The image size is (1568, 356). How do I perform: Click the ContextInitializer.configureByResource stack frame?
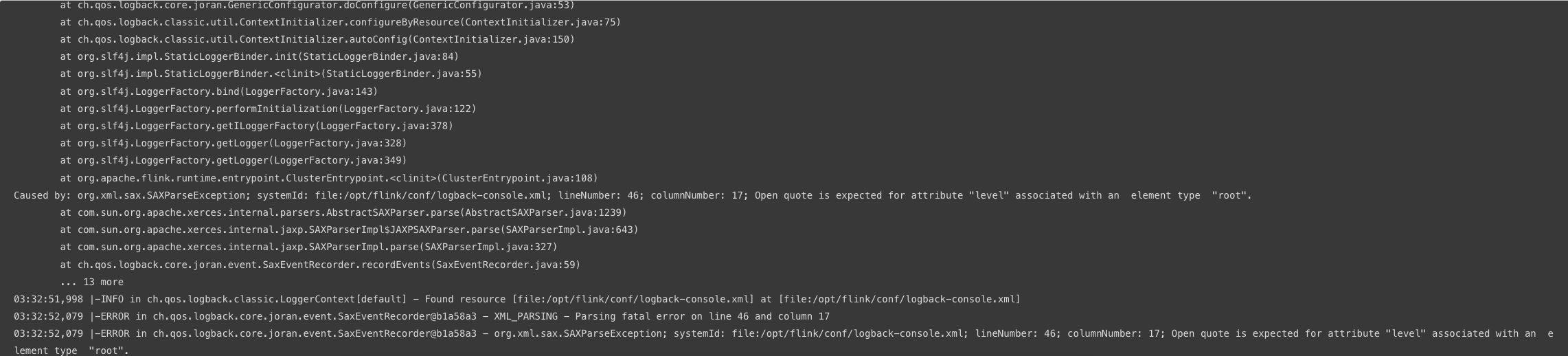tap(340, 22)
